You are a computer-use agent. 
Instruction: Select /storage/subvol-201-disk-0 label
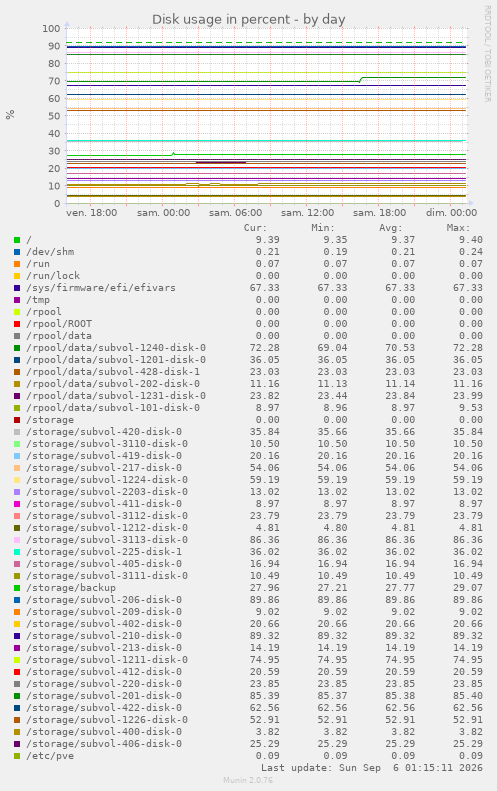[x=104, y=696]
